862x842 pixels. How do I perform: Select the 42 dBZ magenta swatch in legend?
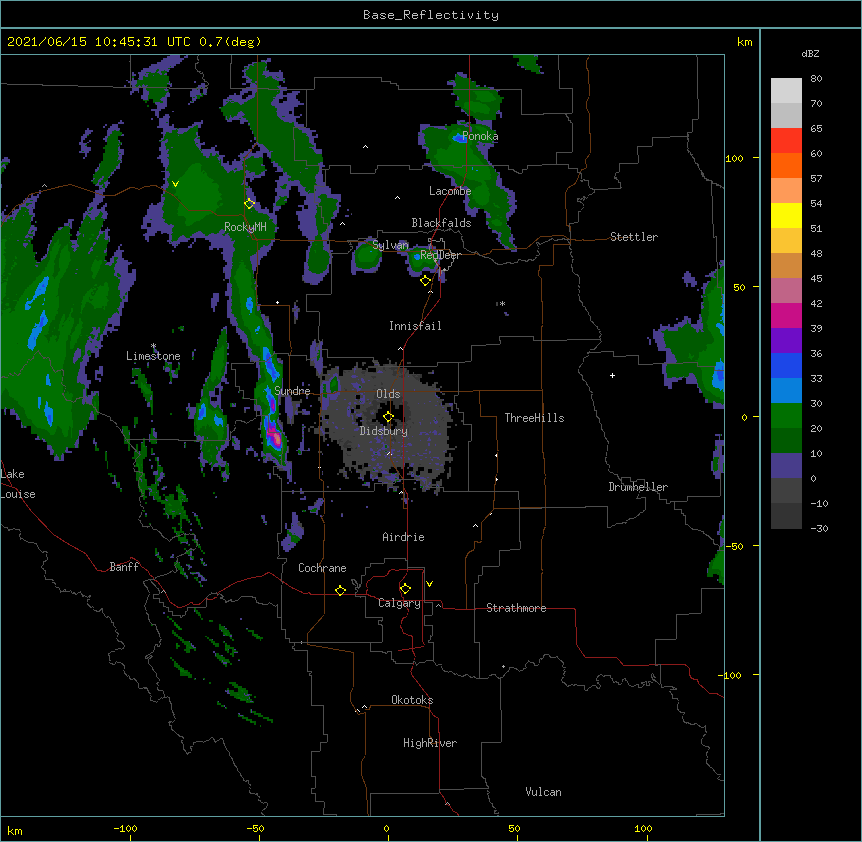click(786, 315)
